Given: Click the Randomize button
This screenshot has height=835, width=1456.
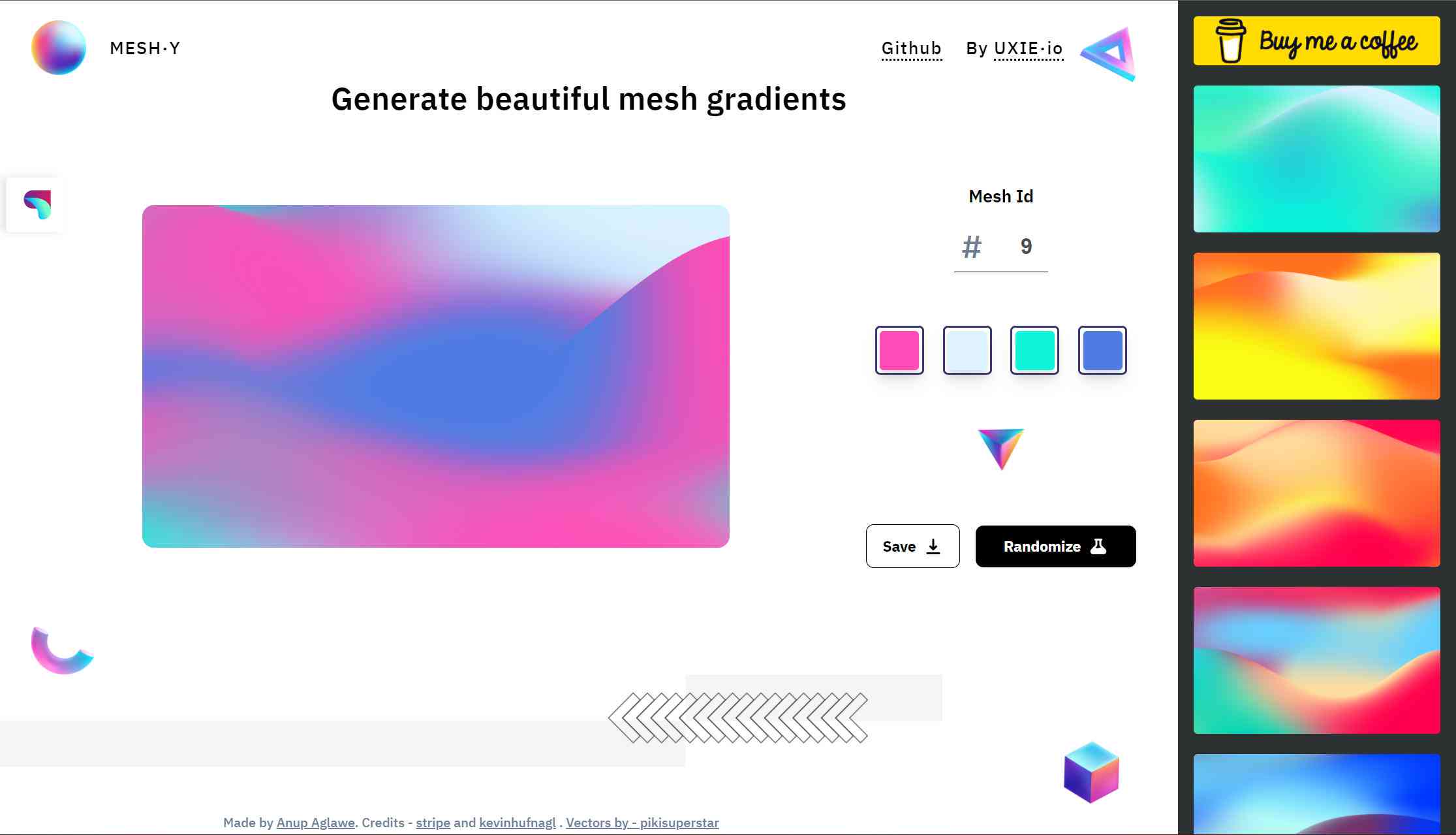Looking at the screenshot, I should click(x=1055, y=546).
